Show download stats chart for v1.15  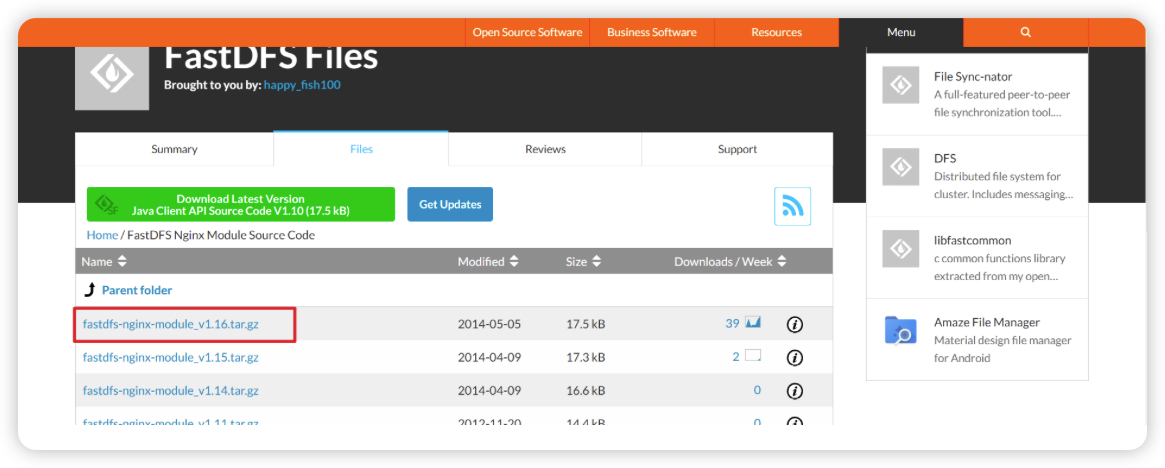point(753,356)
